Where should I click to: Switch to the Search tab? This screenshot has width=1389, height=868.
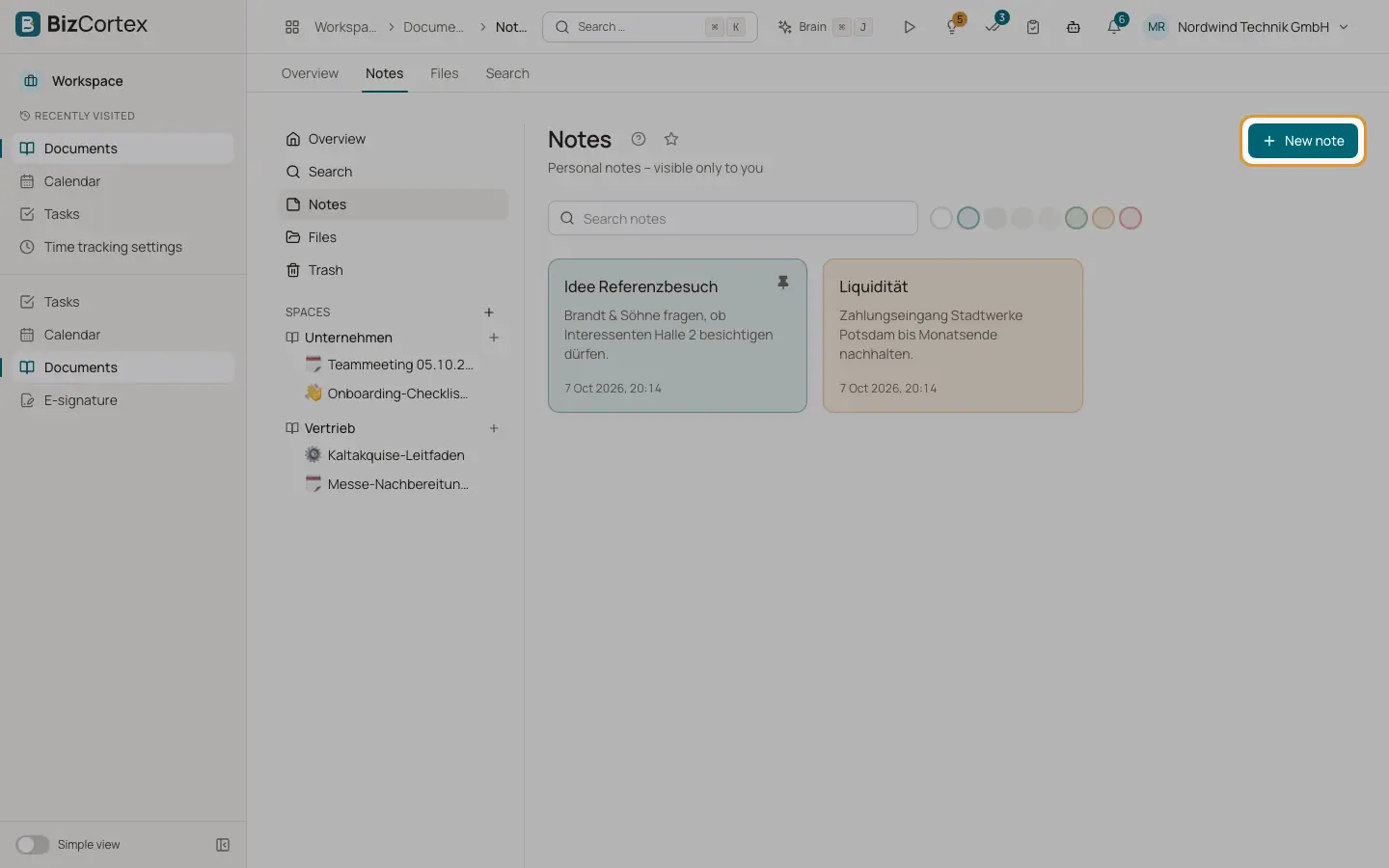(507, 73)
